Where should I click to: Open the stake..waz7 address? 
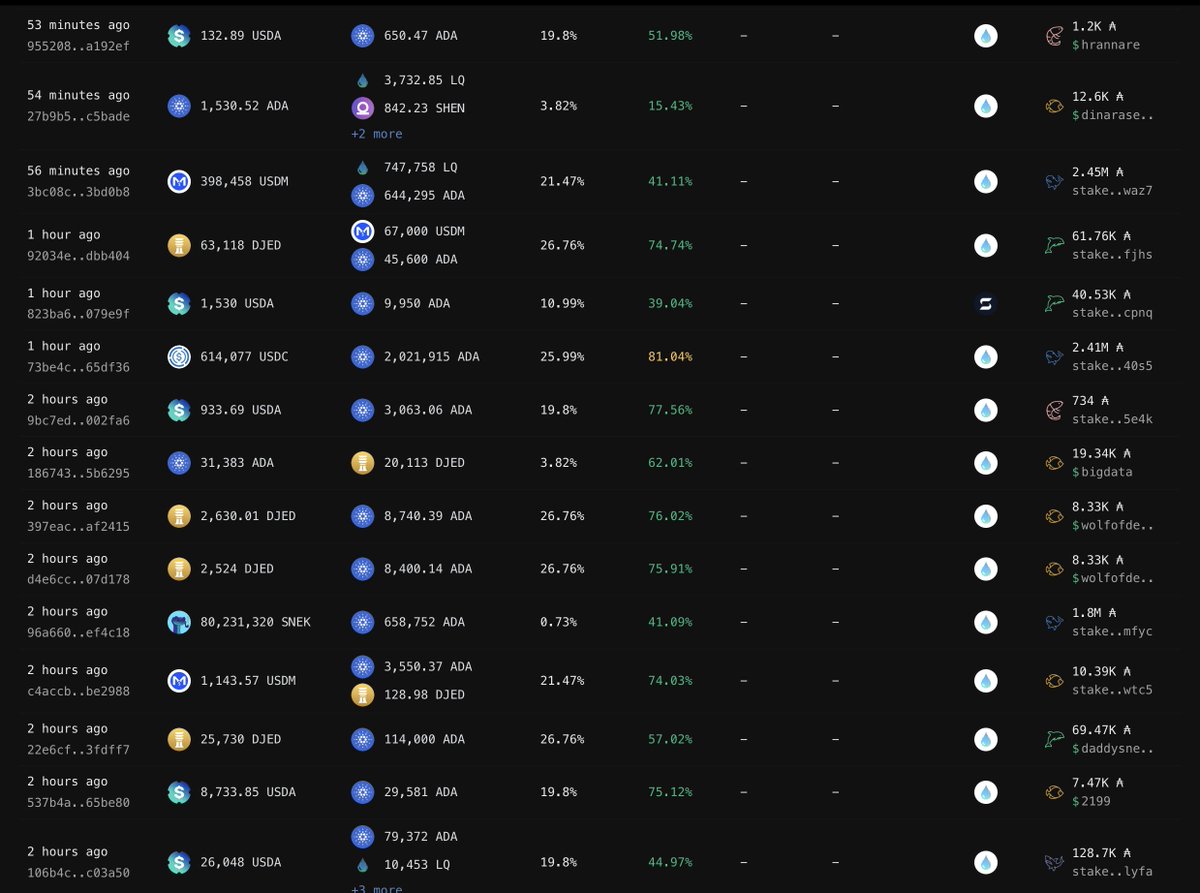point(1112,192)
